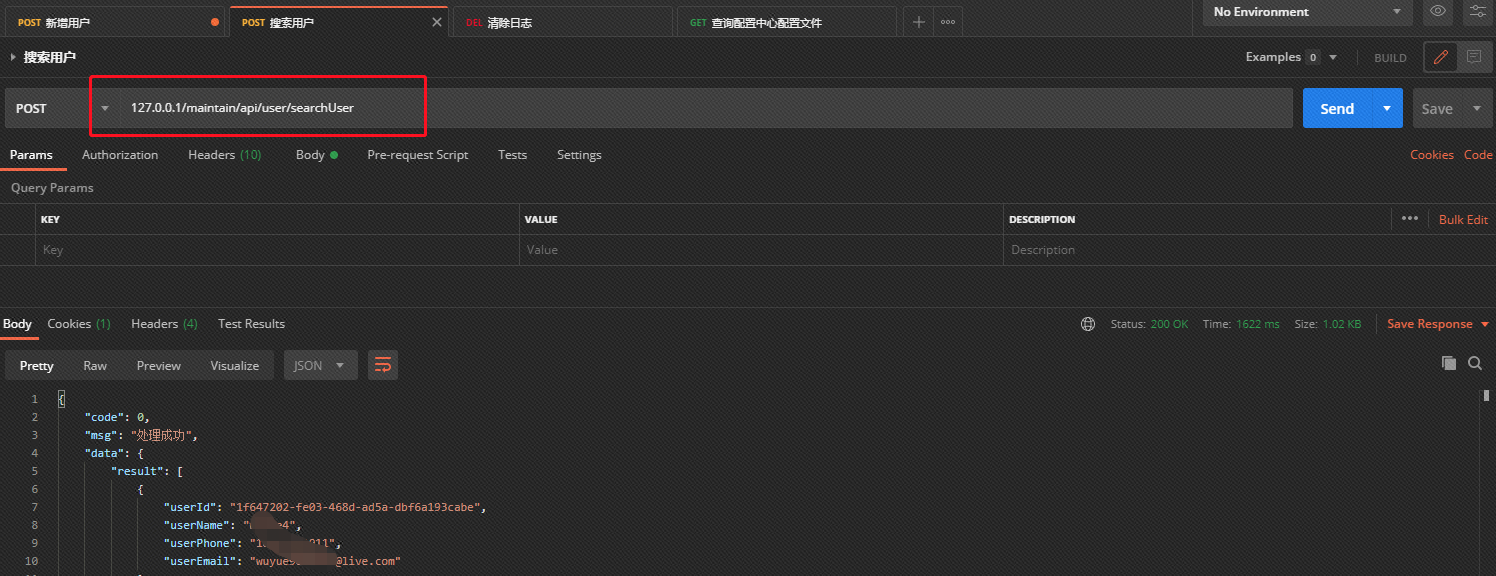
Task: View the response in Raw mode
Action: tap(95, 365)
